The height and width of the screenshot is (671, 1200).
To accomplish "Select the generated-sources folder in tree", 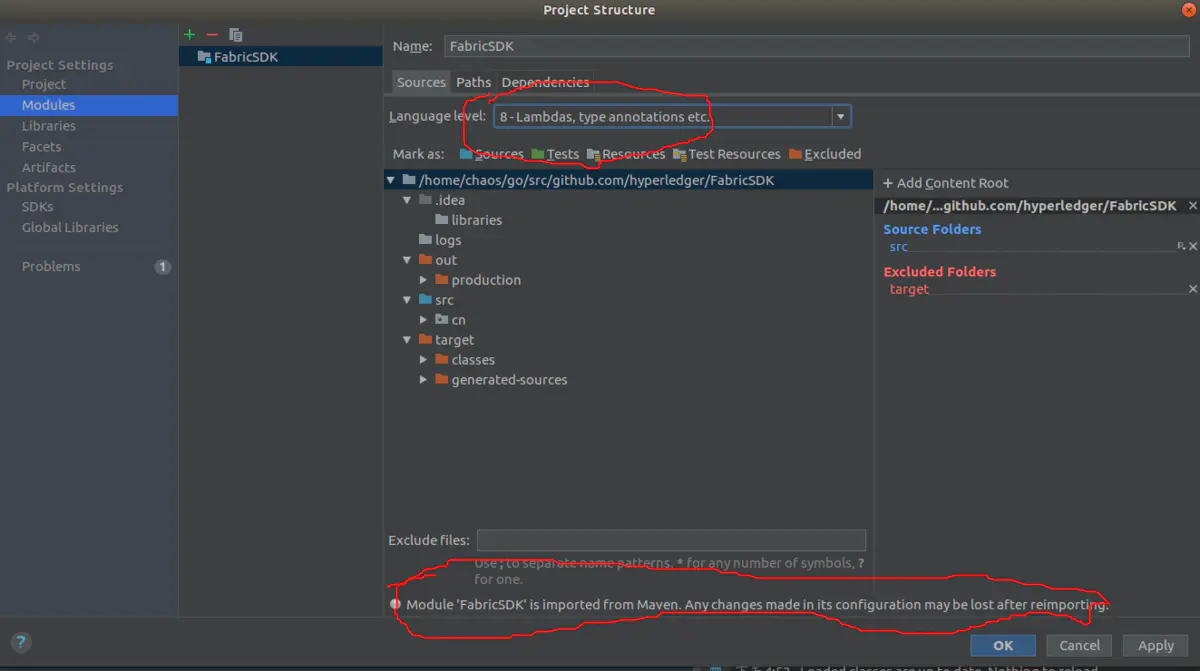I will point(509,380).
